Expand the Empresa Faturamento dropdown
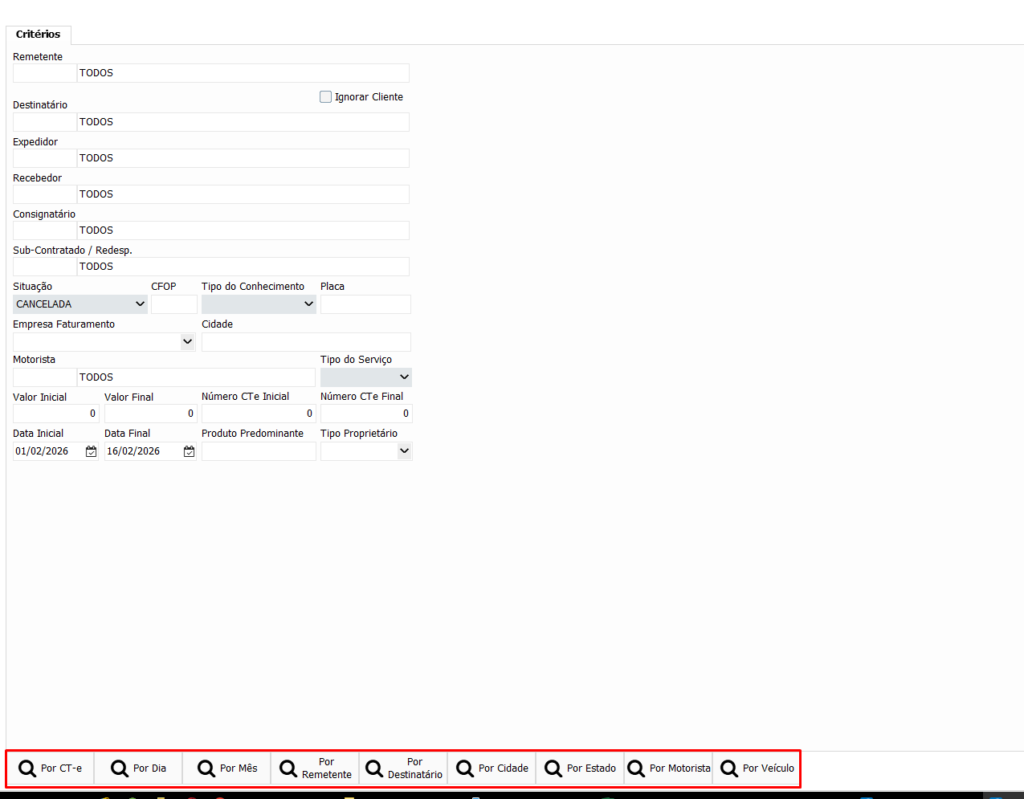Image resolution: width=1024 pixels, height=799 pixels. (187, 342)
